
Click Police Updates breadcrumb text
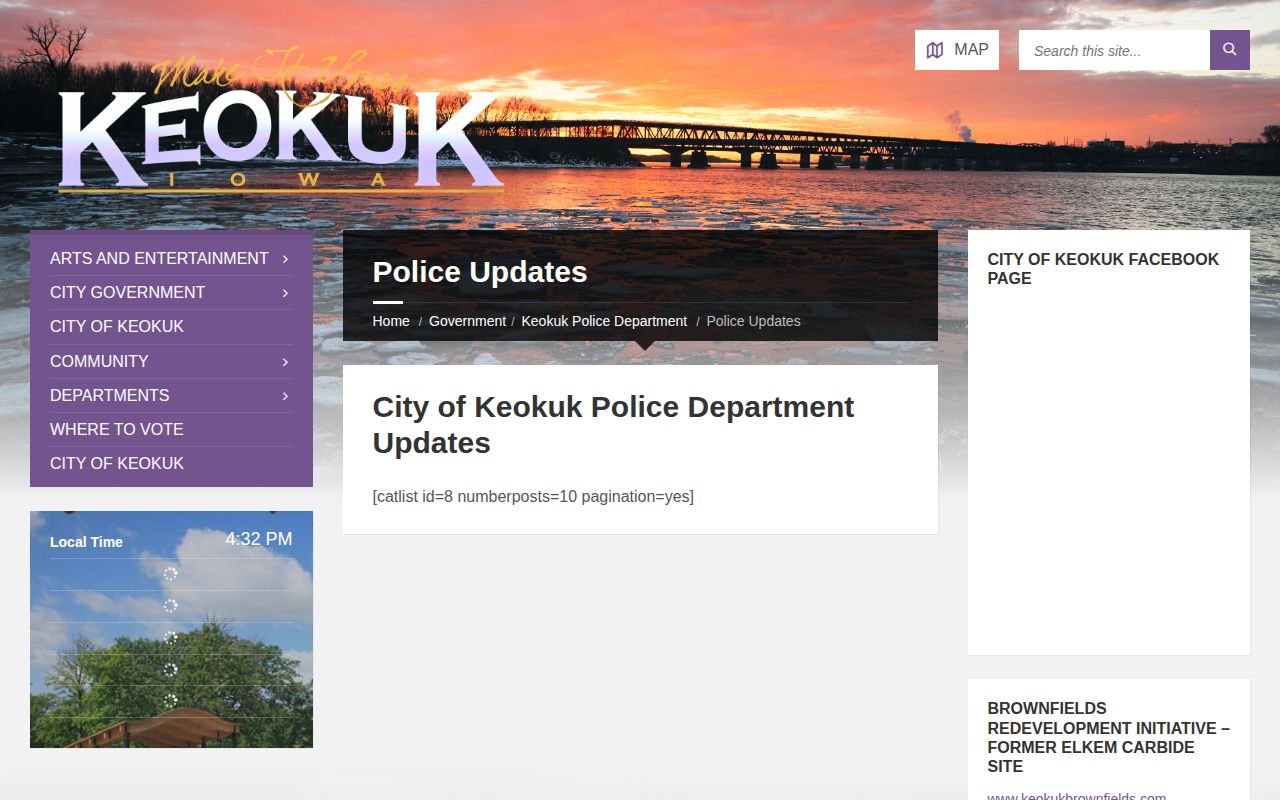point(753,321)
